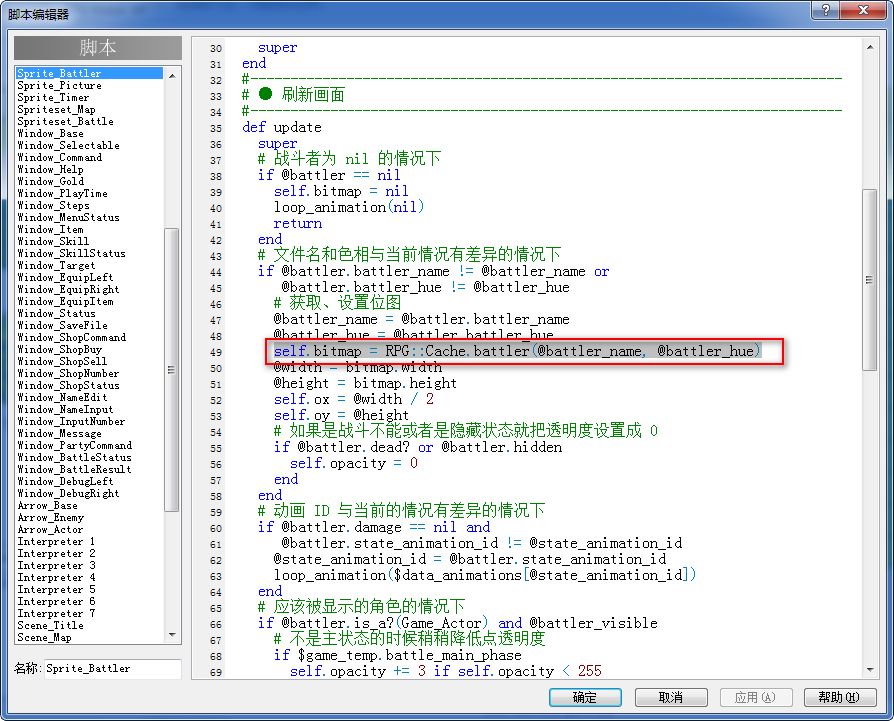Choose the Window_MenuStatus script
This screenshot has height=721, width=894.
[68, 217]
